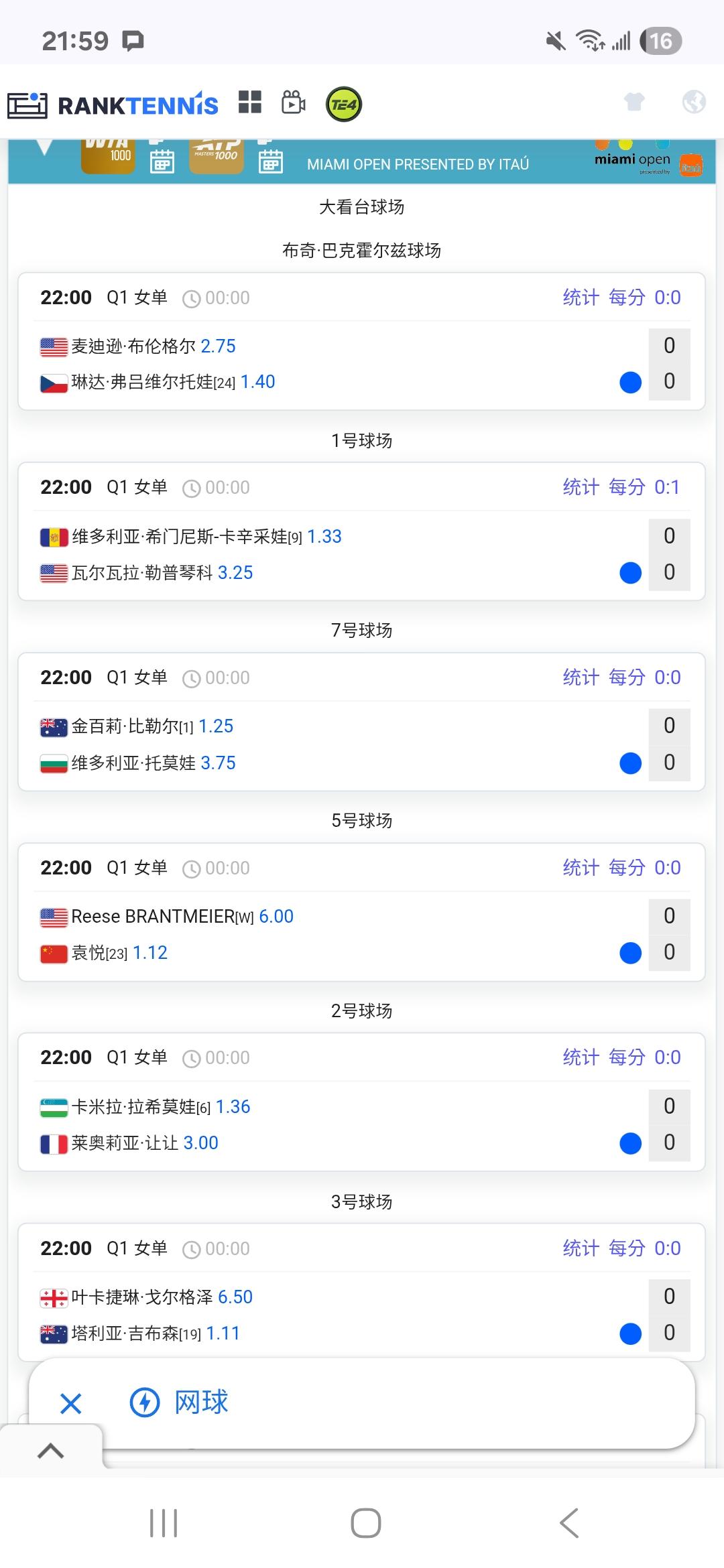Open the ATP Masters 1000 calendar icon
The image size is (724, 1568).
click(x=270, y=160)
